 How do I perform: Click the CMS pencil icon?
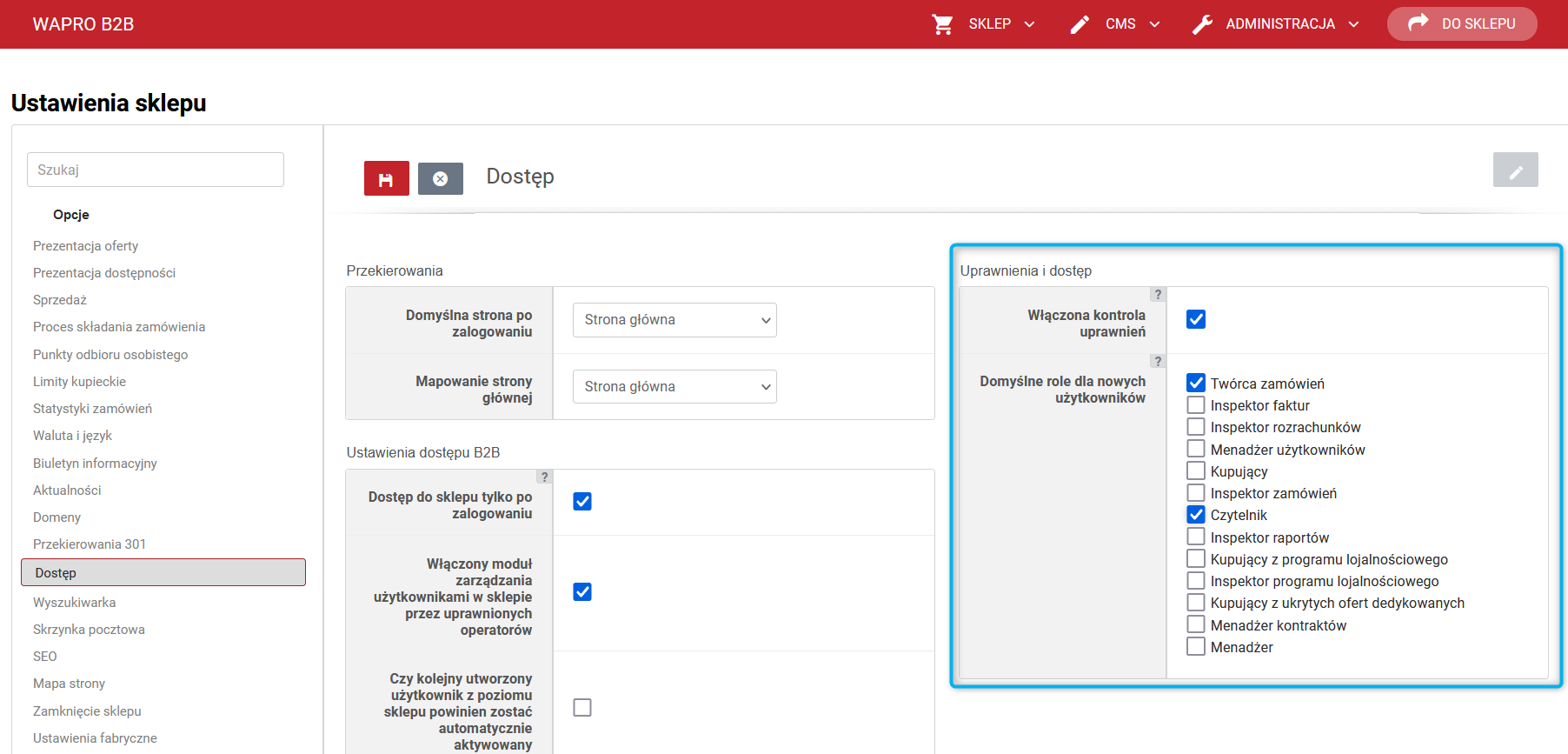point(1080,24)
